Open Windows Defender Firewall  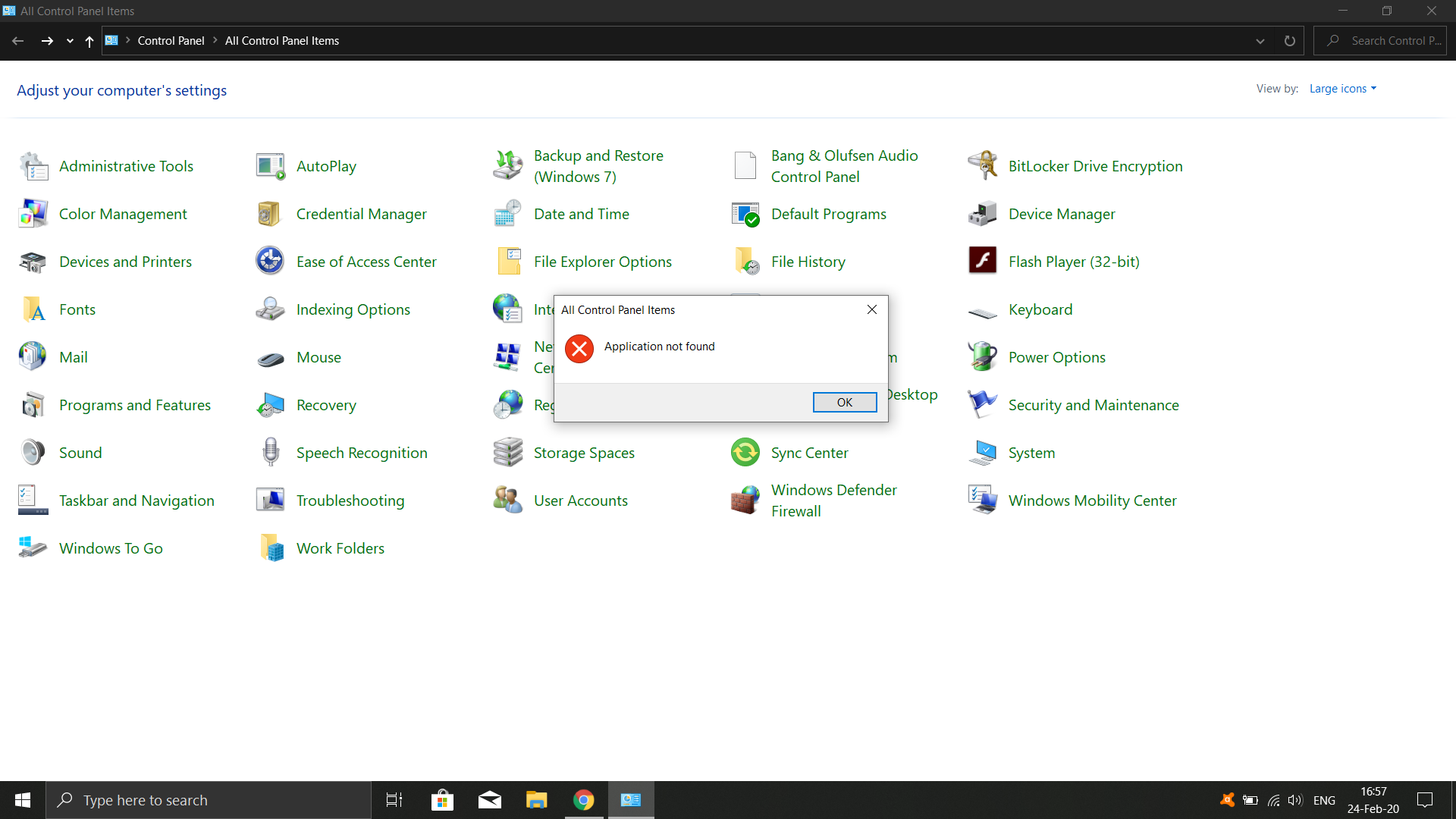[833, 500]
